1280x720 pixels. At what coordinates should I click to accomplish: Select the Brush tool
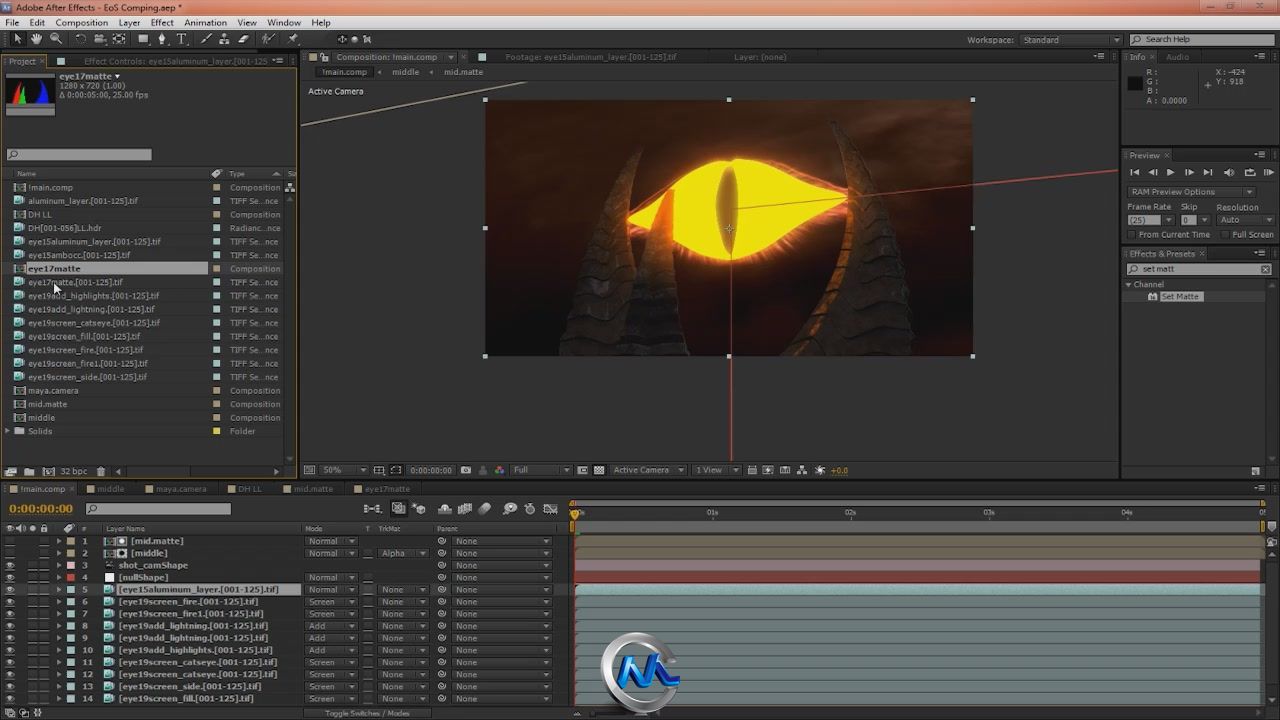(207, 39)
